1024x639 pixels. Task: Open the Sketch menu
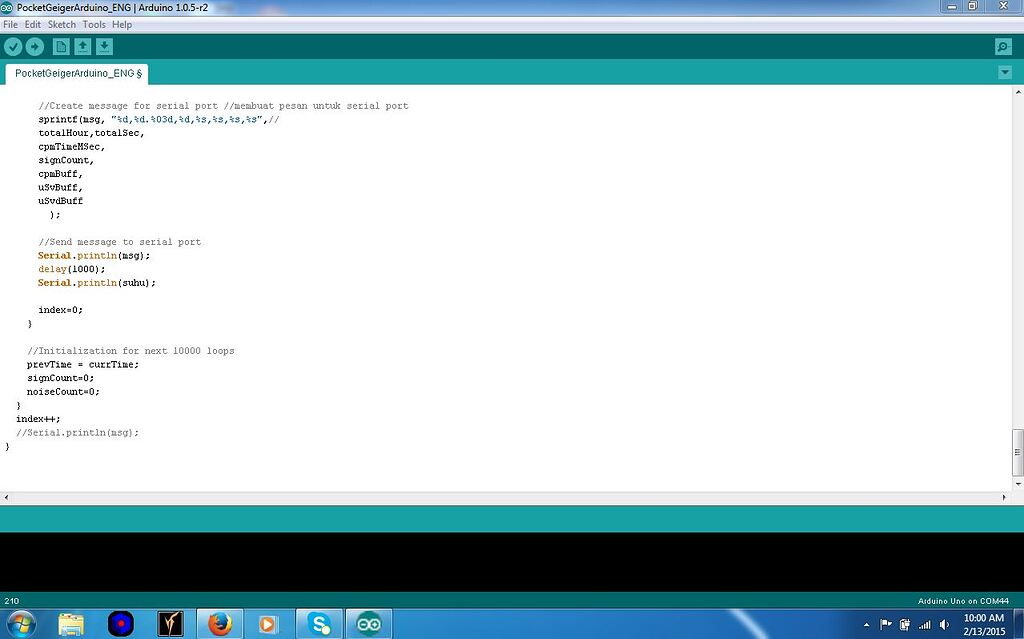[61, 24]
